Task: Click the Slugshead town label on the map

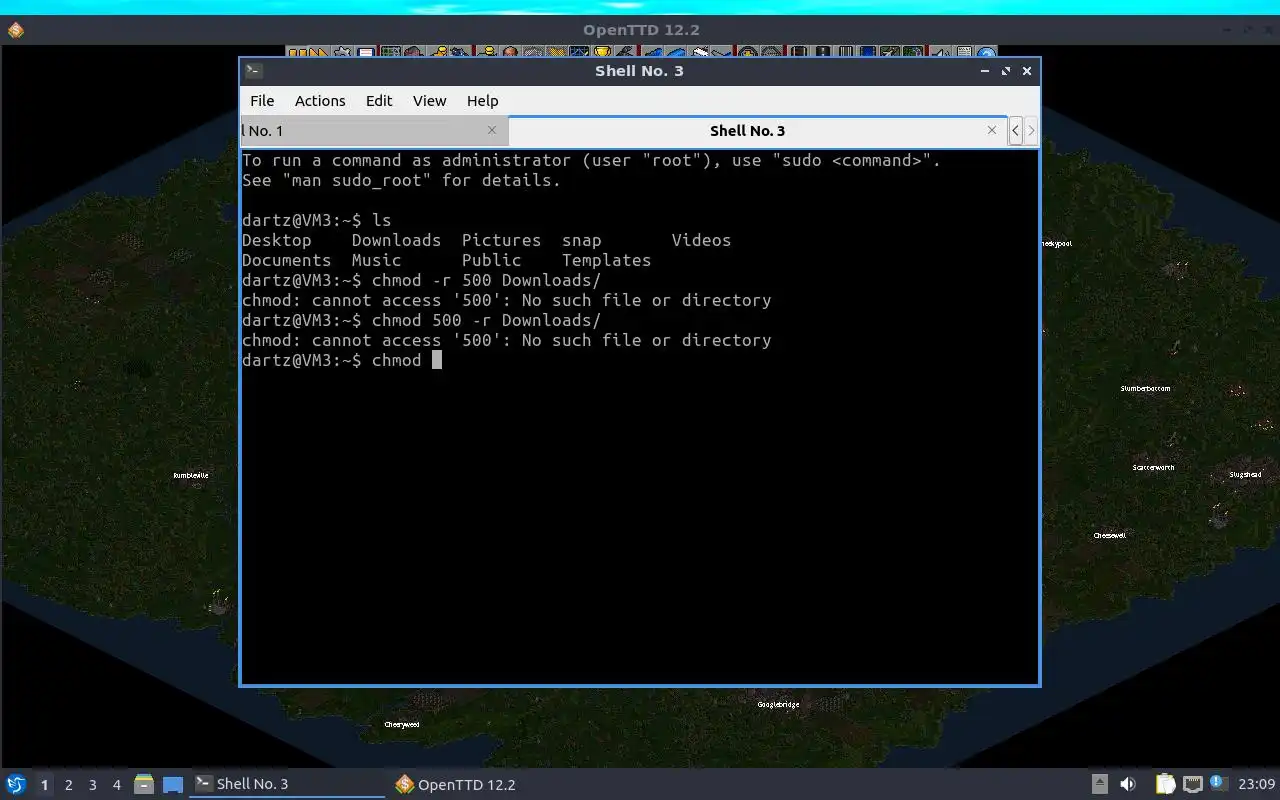Action: (x=1245, y=474)
